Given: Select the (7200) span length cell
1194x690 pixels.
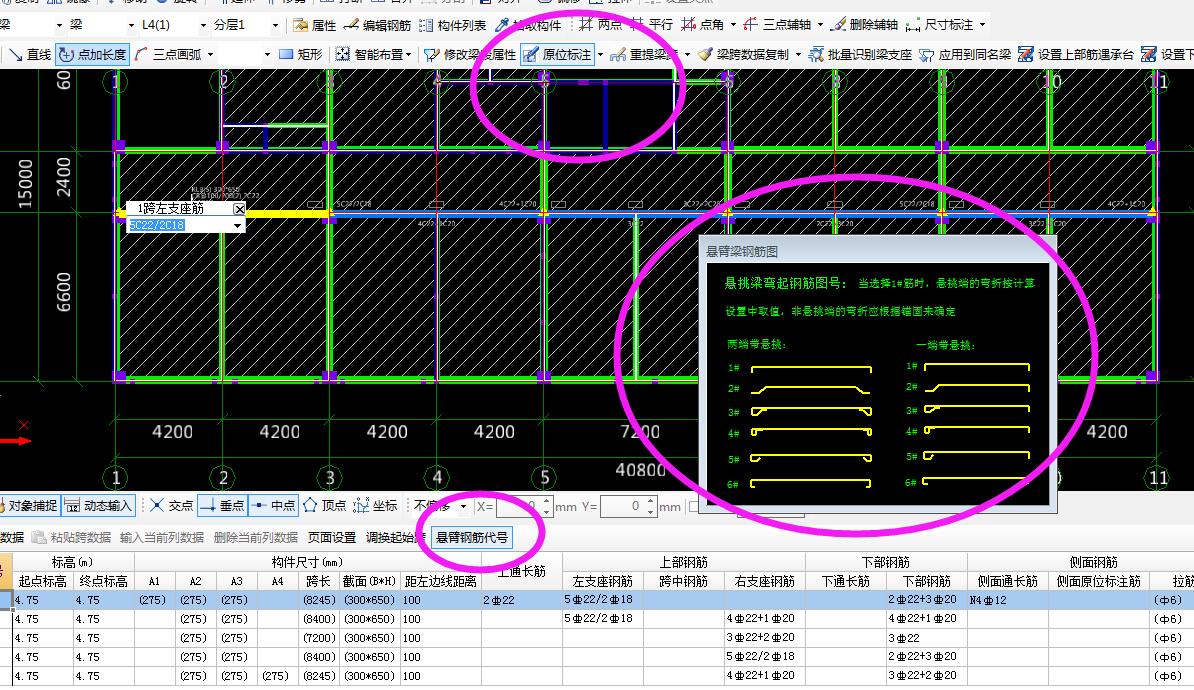Looking at the screenshot, I should (319, 638).
